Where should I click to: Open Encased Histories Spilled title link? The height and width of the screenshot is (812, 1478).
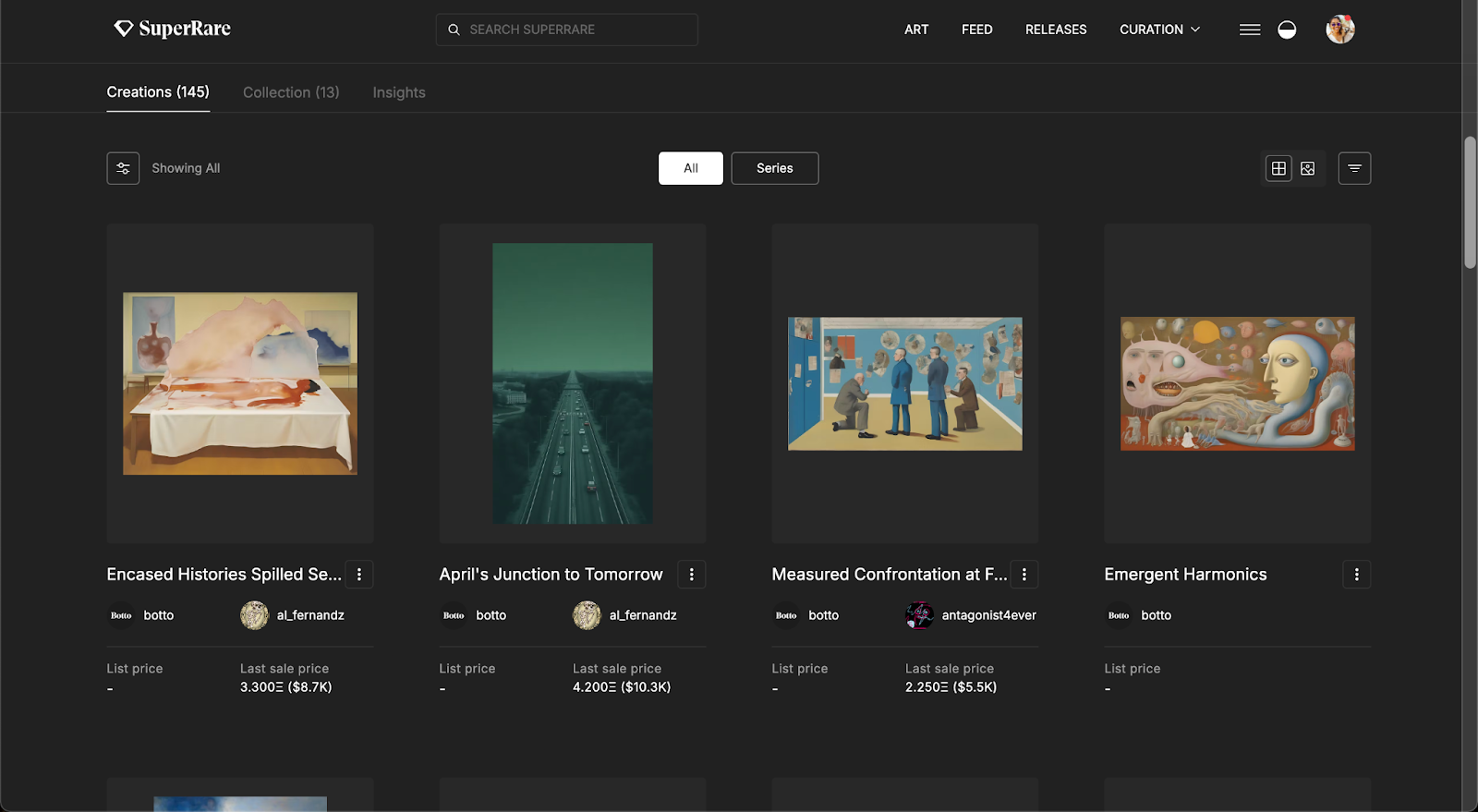tap(224, 575)
